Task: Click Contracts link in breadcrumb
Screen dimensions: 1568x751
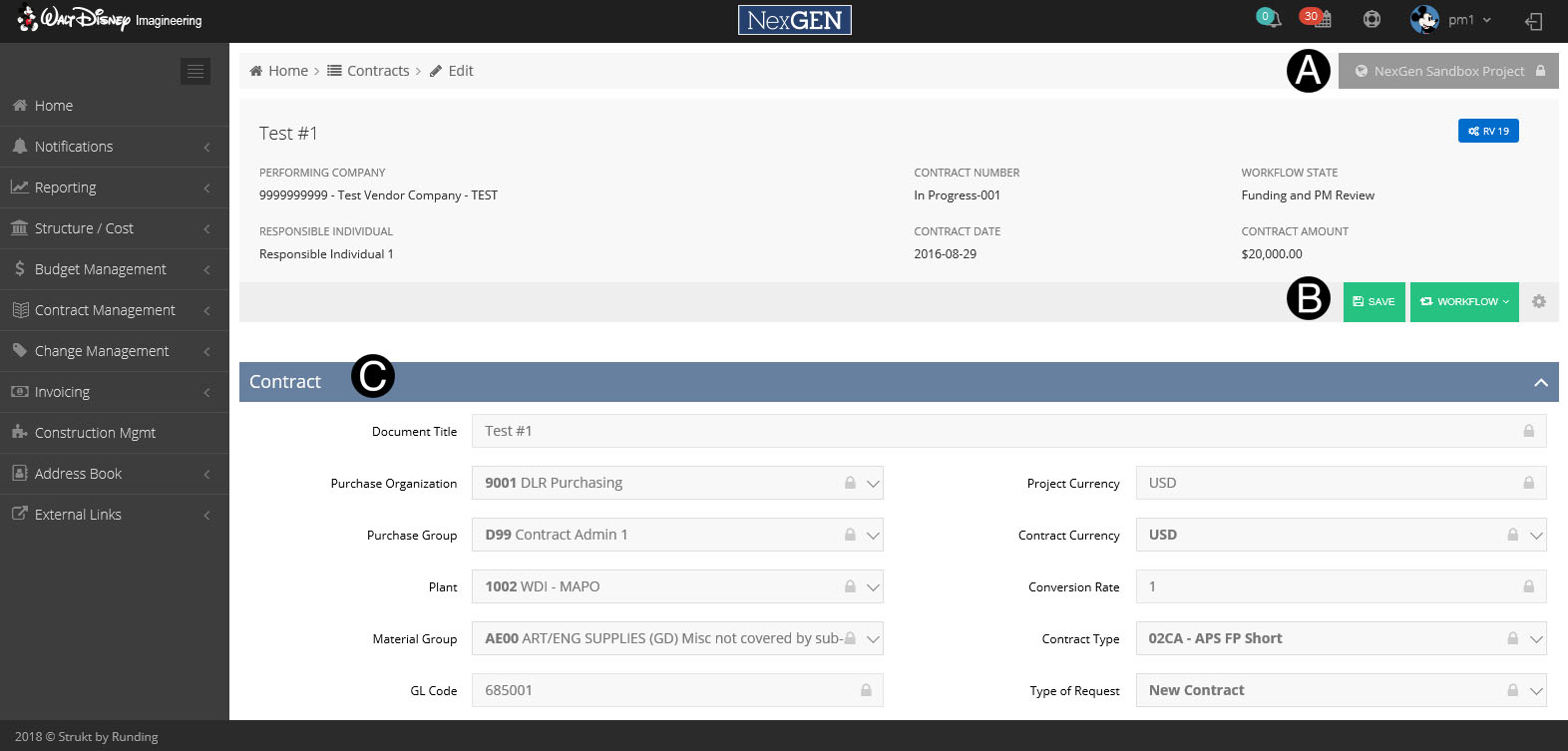Action: 377,71
